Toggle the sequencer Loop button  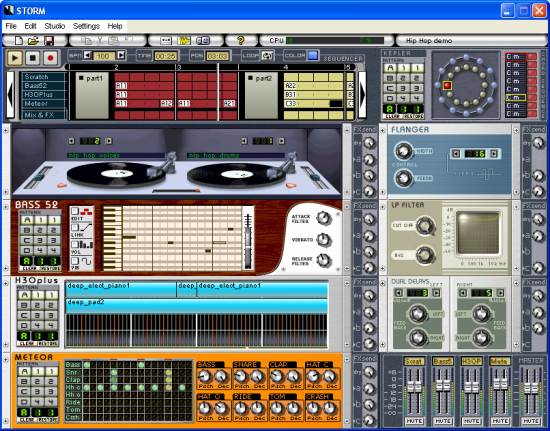(x=267, y=56)
